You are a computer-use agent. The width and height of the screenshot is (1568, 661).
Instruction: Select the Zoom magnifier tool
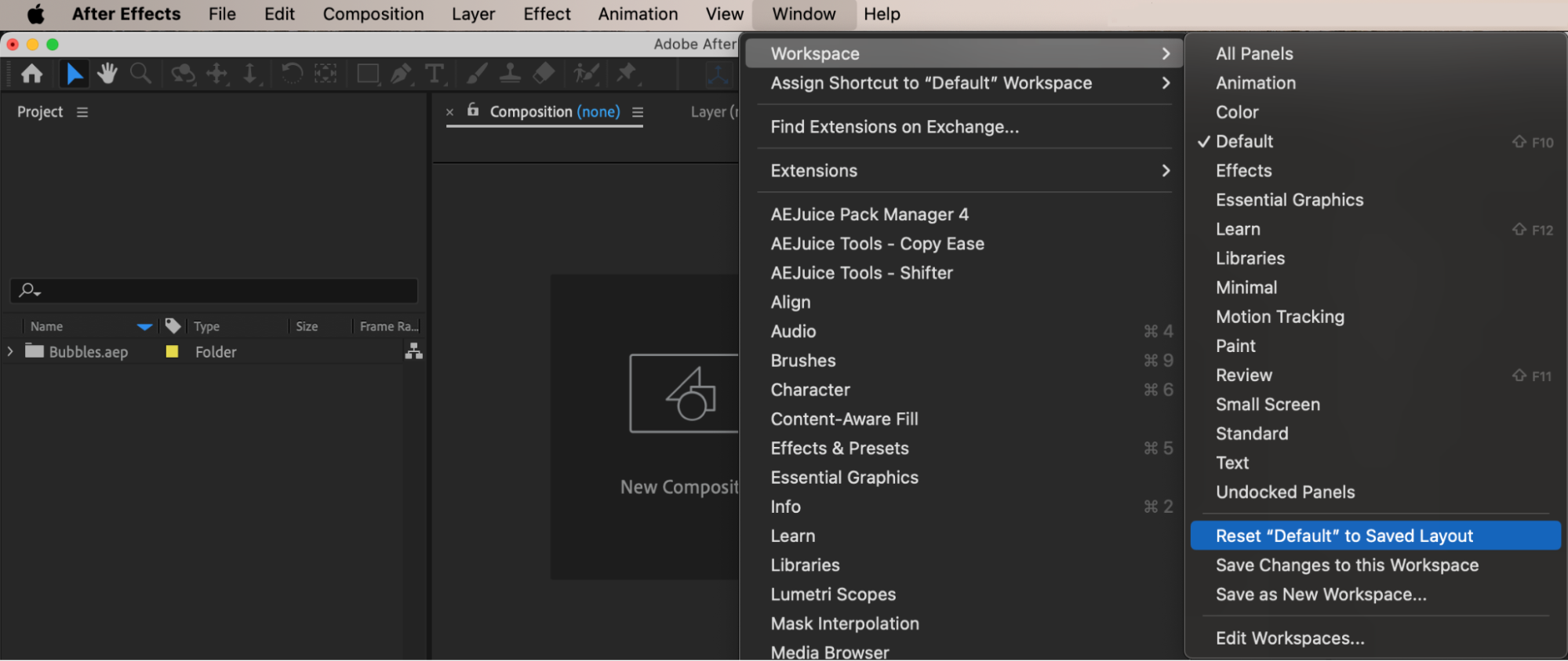[140, 74]
